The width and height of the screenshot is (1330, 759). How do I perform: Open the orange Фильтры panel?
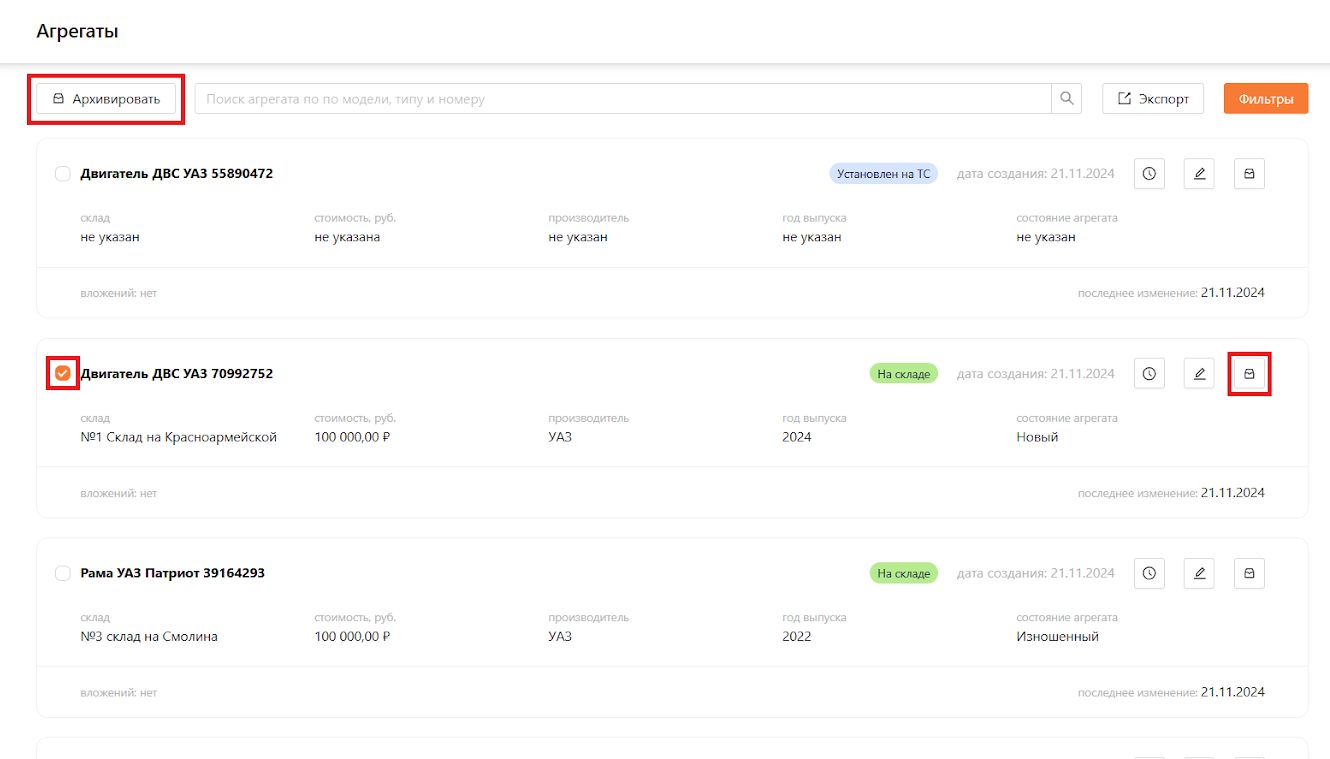(x=1266, y=98)
